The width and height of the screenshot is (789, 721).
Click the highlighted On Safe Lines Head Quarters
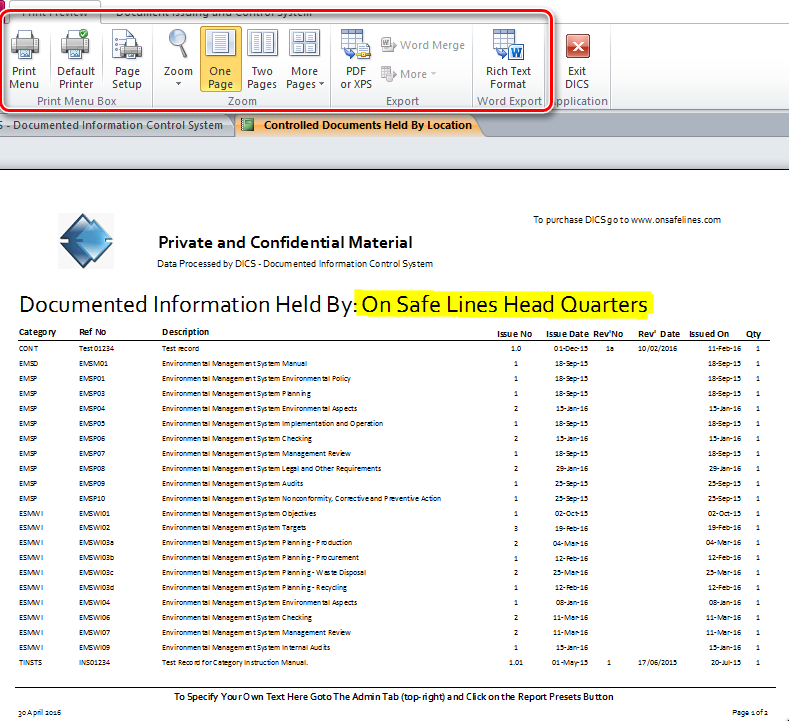(x=504, y=304)
